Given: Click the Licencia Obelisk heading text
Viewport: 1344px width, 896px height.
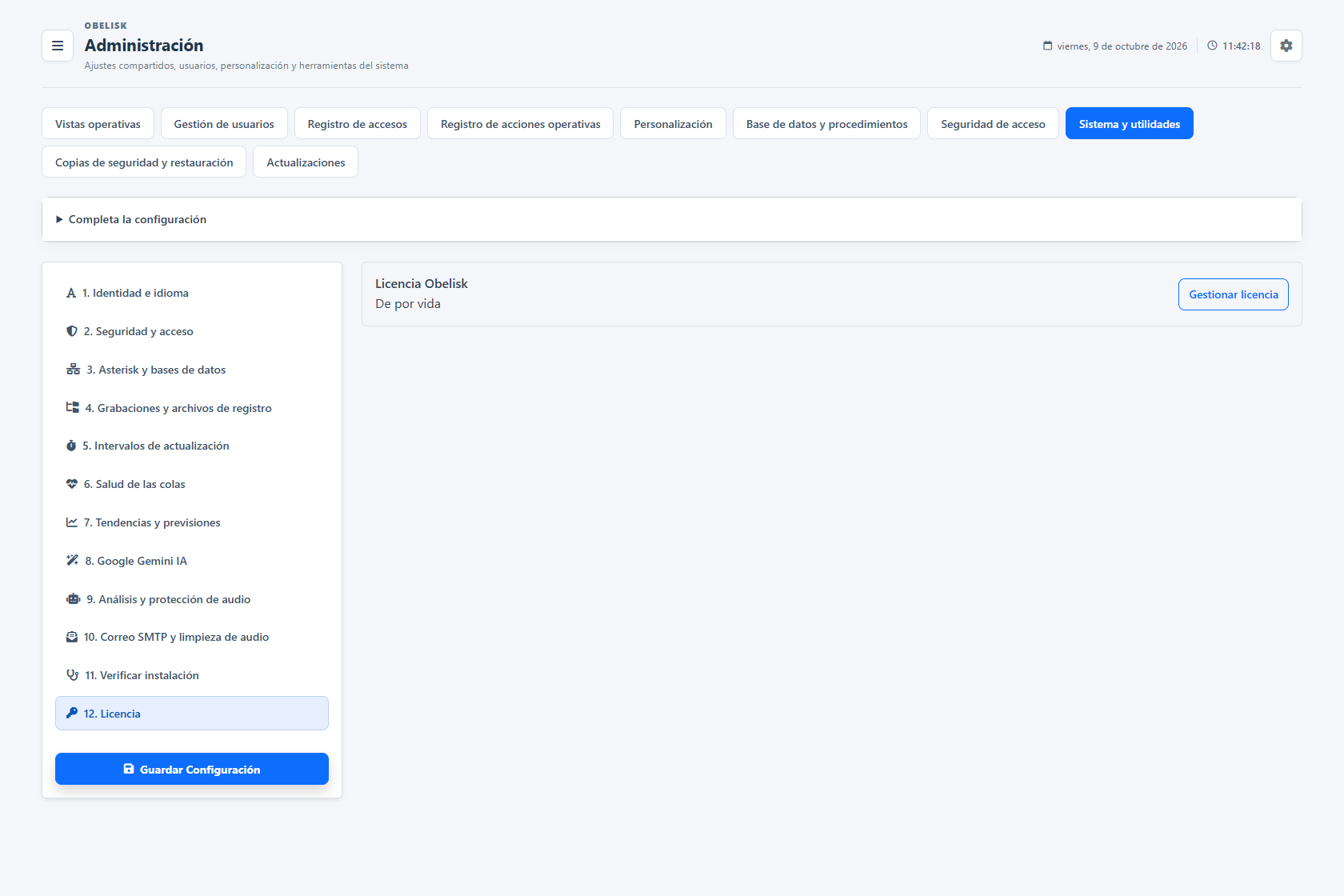Looking at the screenshot, I should pos(422,283).
